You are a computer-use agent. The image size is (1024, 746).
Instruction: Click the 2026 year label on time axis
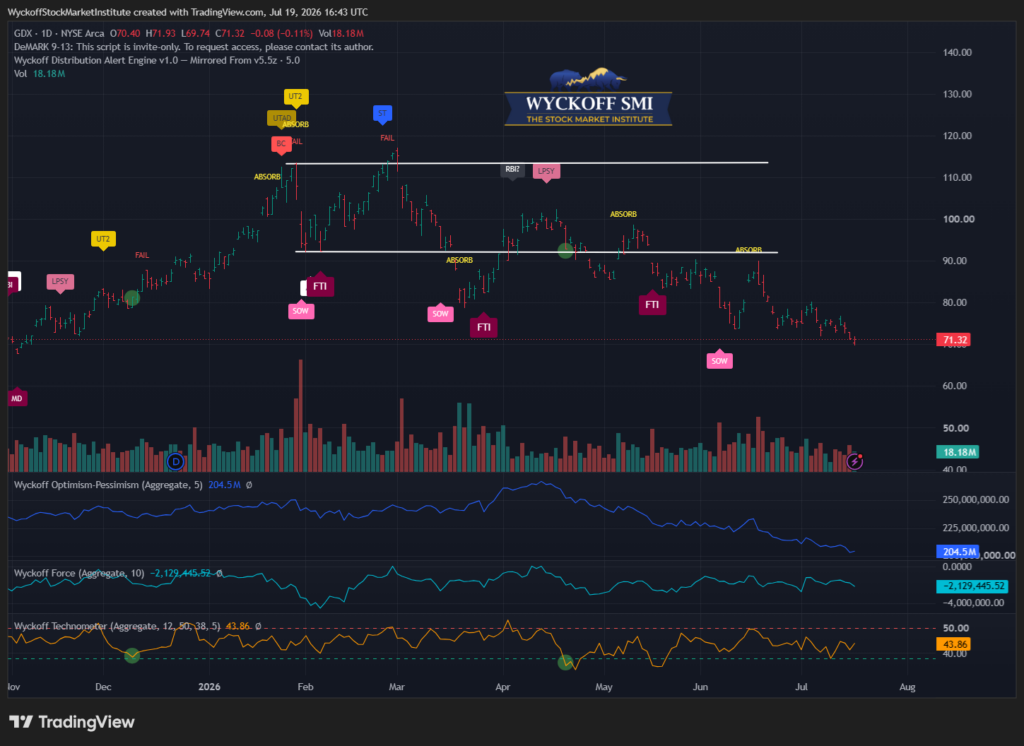(x=209, y=687)
